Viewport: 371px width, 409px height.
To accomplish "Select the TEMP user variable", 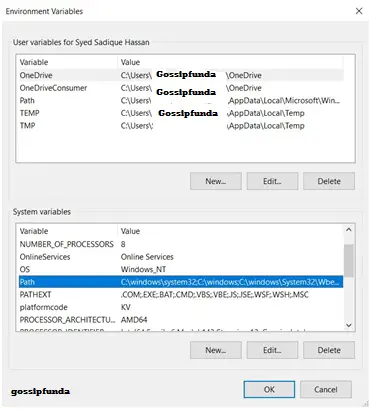I will tap(181, 113).
